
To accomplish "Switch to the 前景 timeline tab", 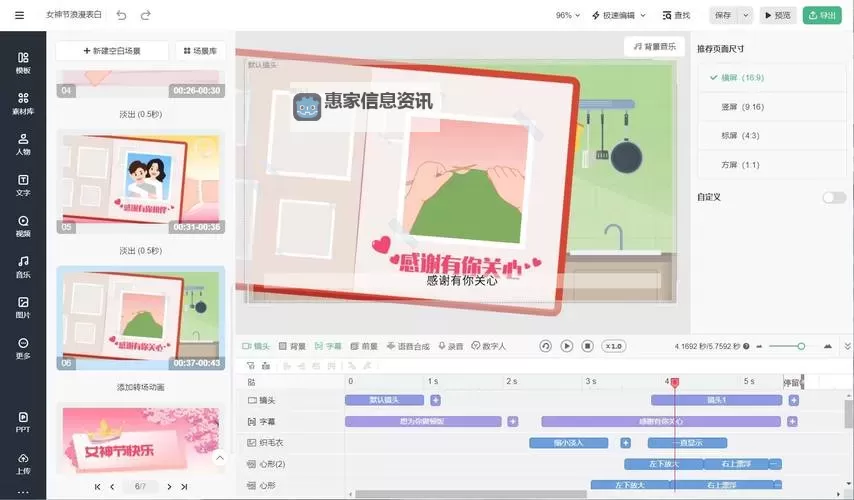I will pos(364,346).
